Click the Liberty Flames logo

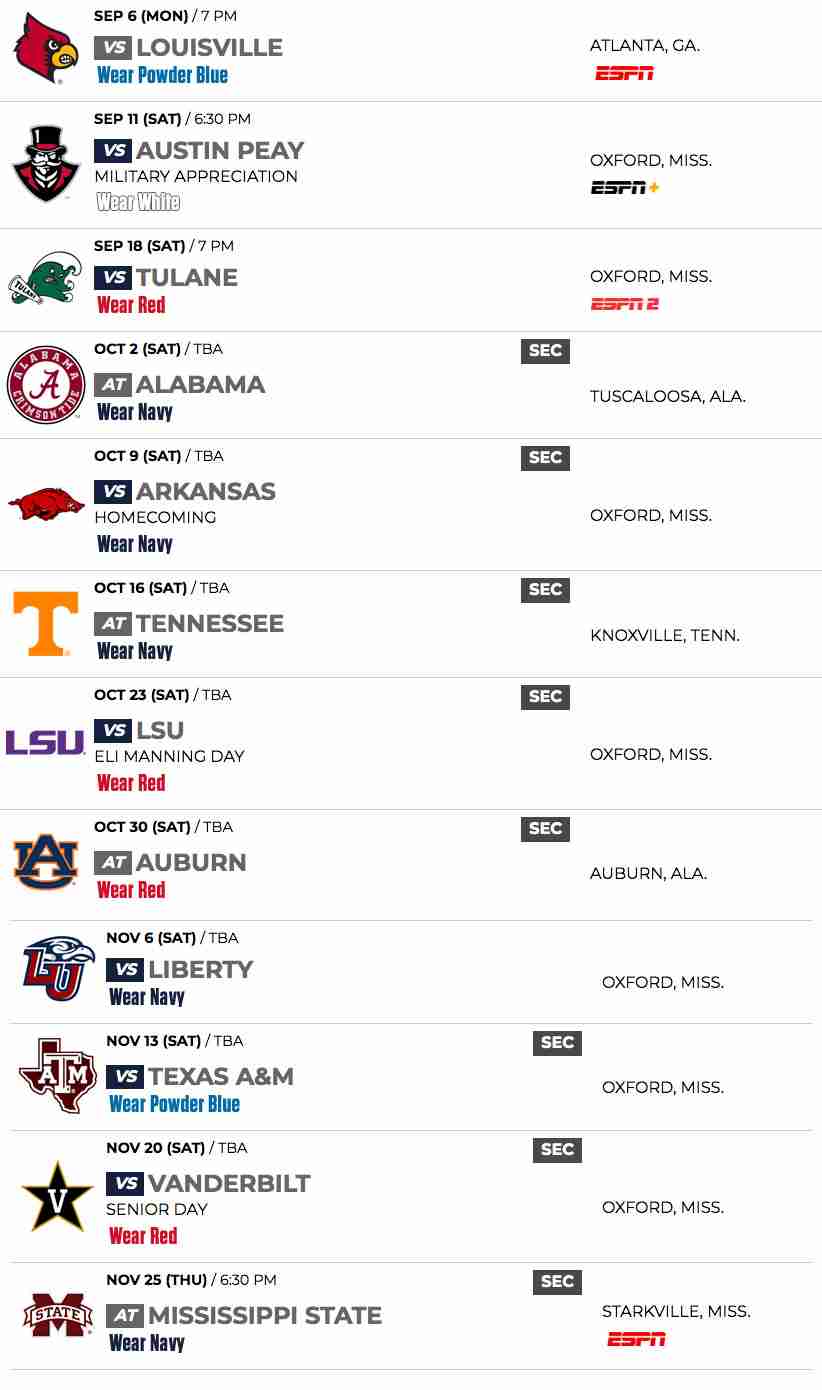(58, 969)
